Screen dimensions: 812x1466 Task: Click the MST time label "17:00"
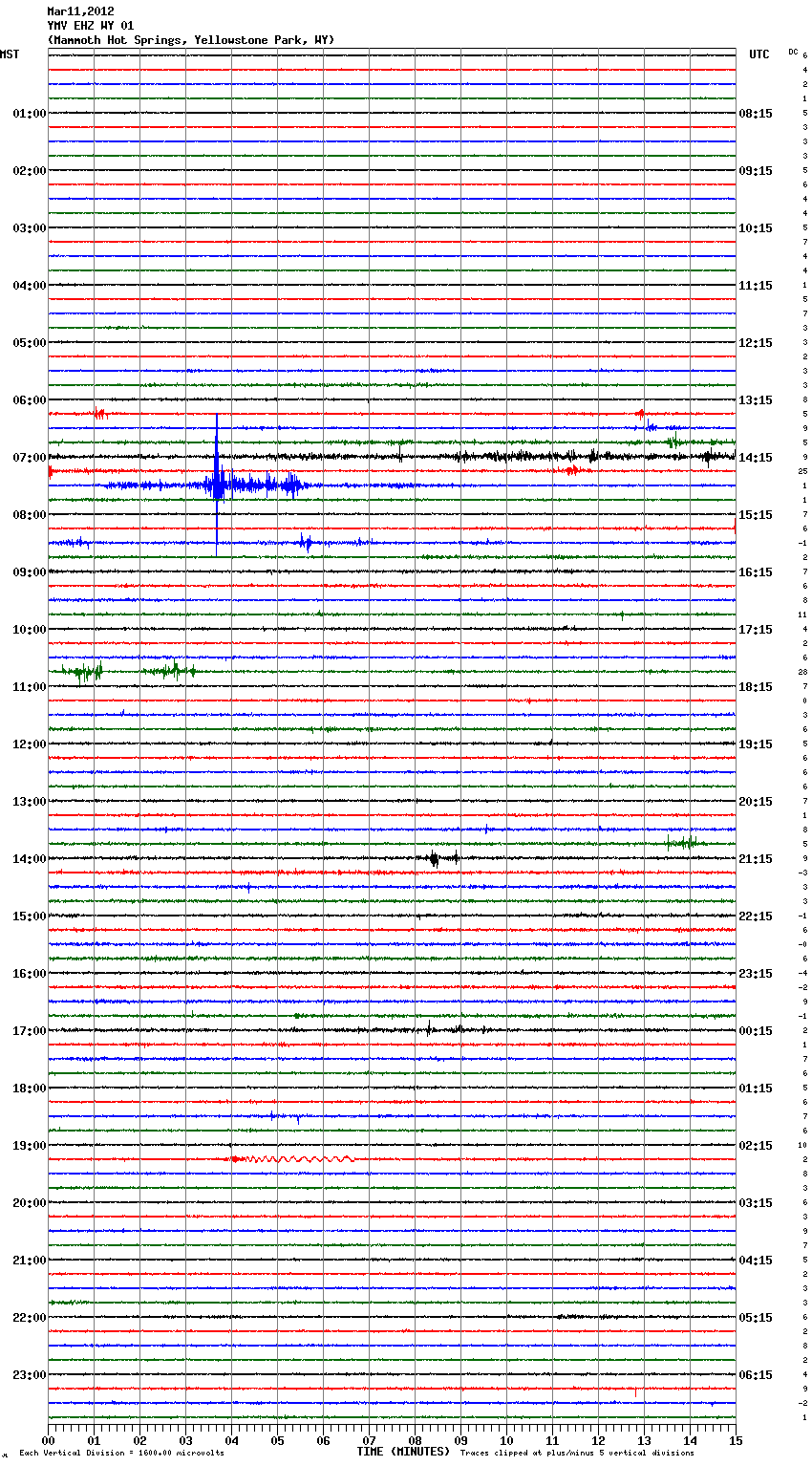coord(30,1031)
